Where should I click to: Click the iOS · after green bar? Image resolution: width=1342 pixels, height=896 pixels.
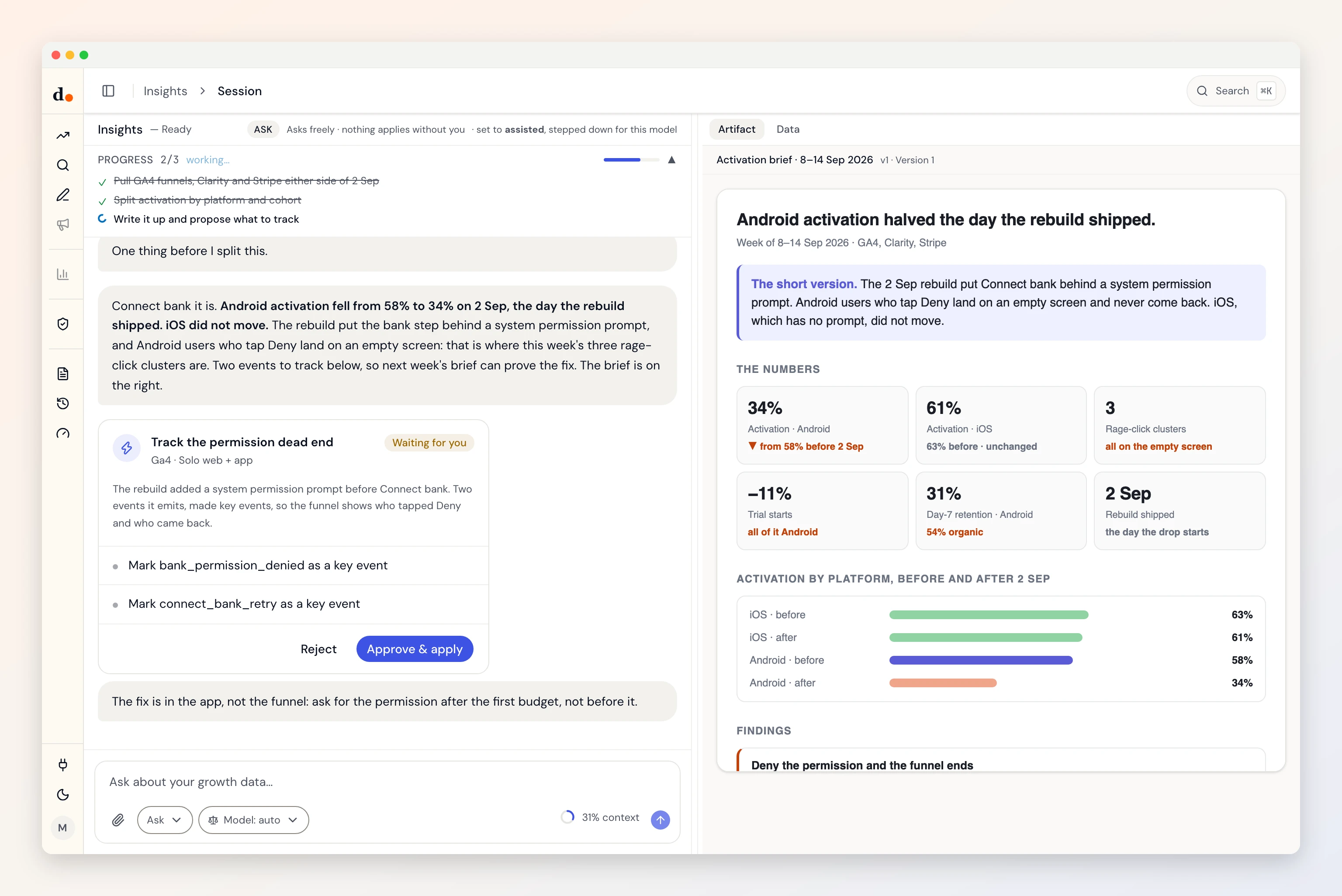coord(986,637)
